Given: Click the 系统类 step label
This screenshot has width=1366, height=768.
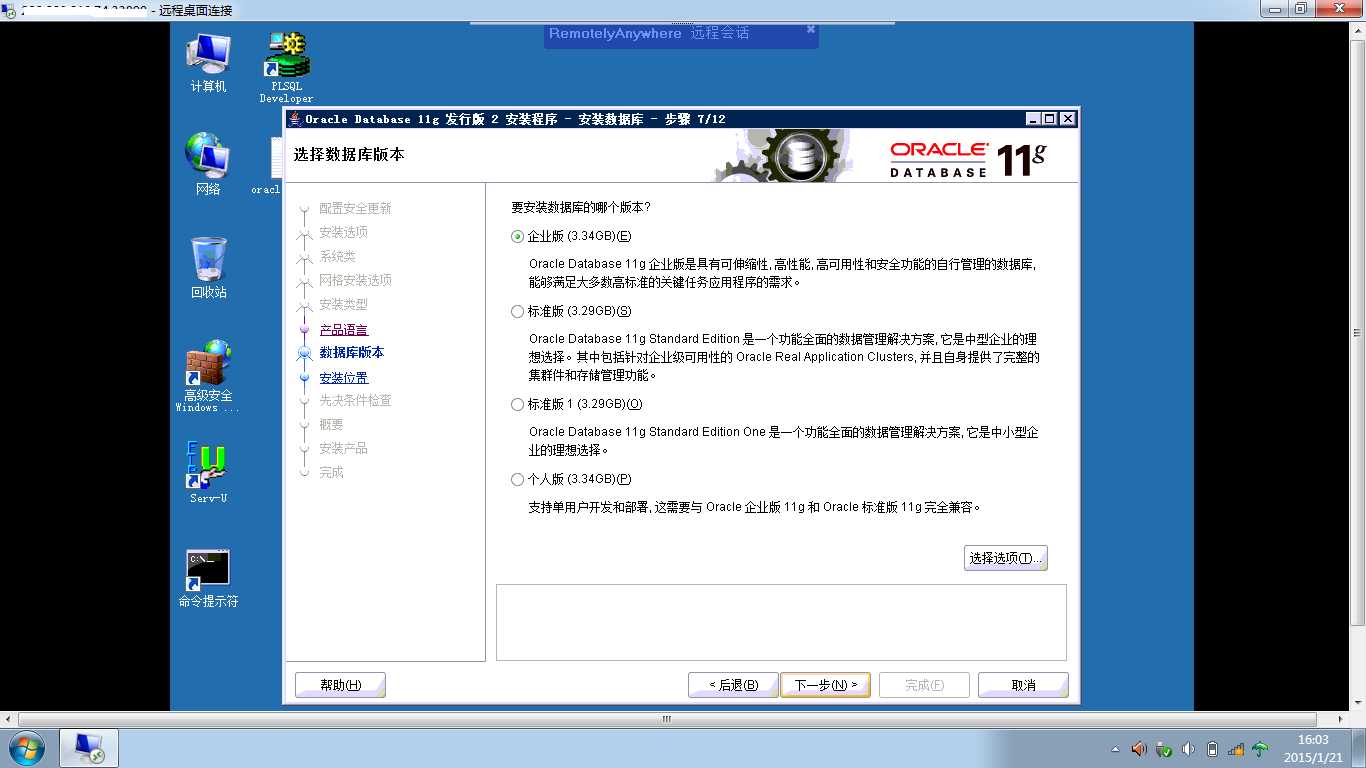Looking at the screenshot, I should pos(337,256).
